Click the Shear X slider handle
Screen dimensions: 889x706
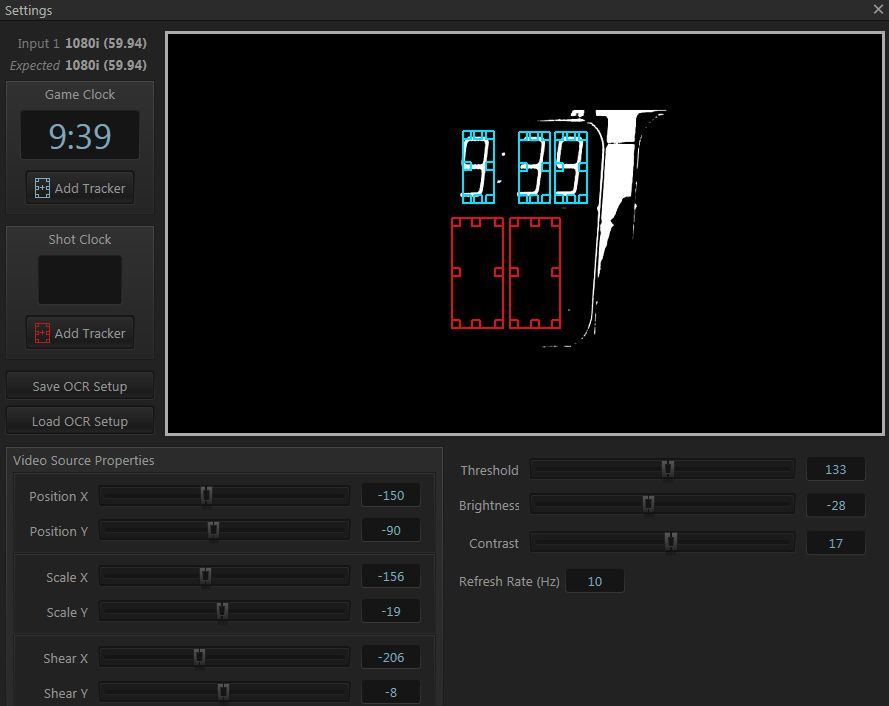(202, 658)
